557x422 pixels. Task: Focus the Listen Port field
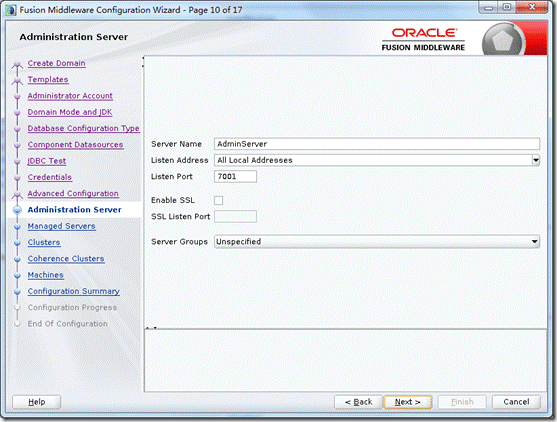[235, 177]
